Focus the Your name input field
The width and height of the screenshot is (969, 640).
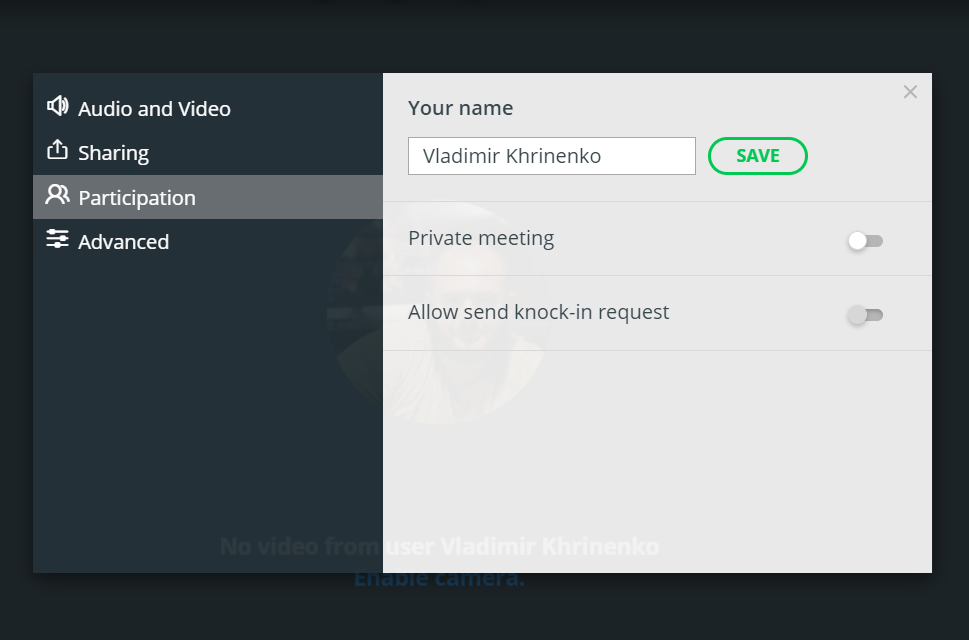pos(552,156)
